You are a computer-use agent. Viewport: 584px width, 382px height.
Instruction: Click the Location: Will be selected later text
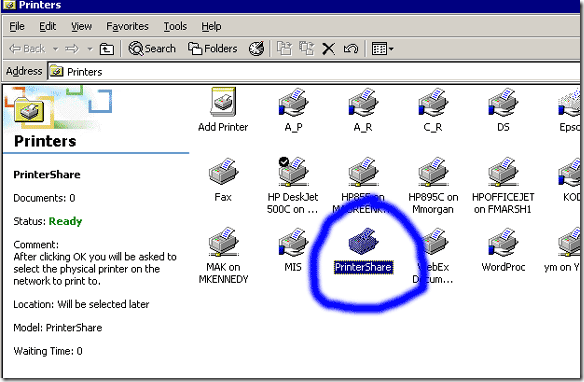point(81,304)
